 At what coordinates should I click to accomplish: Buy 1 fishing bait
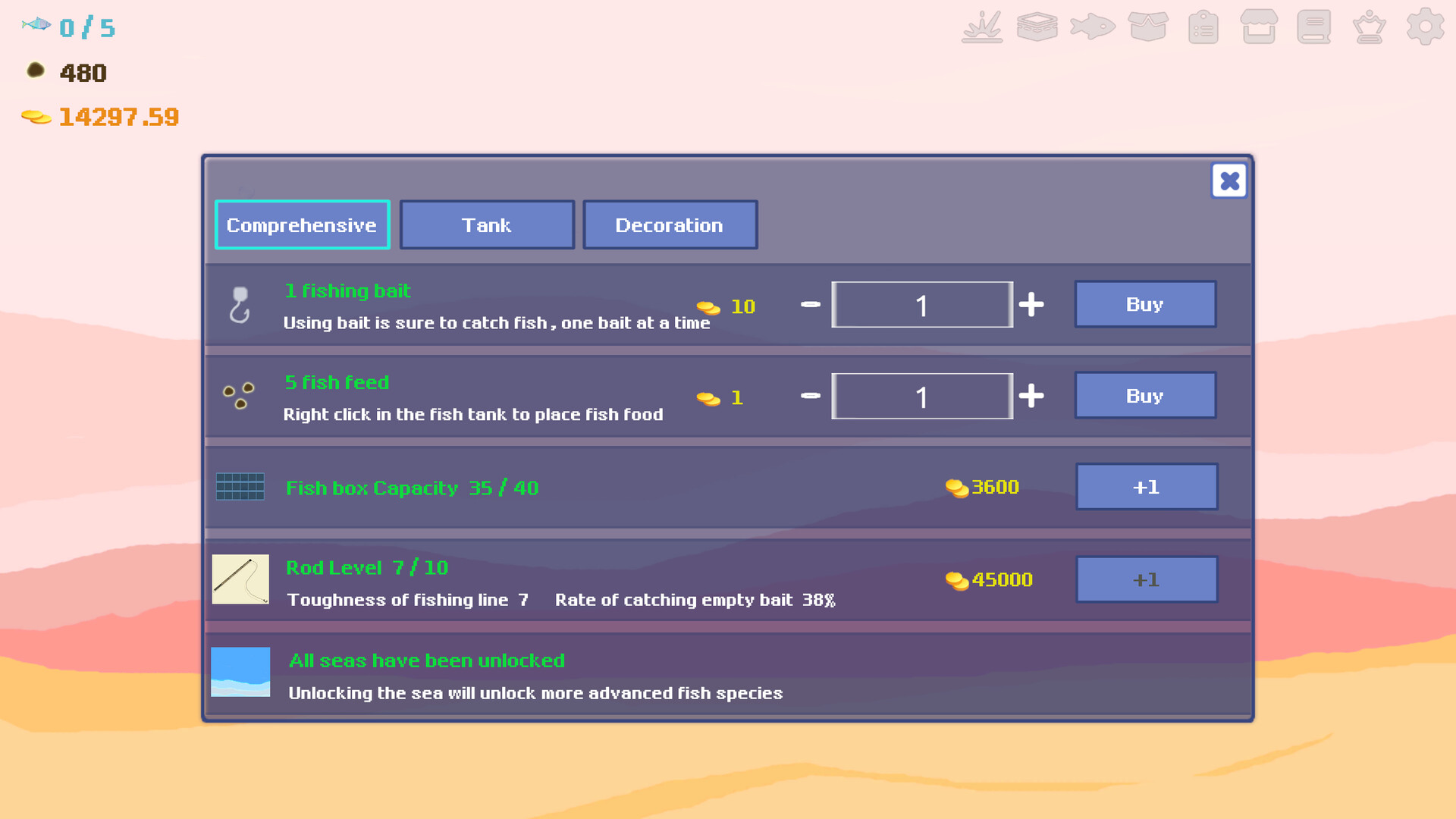(x=1145, y=303)
